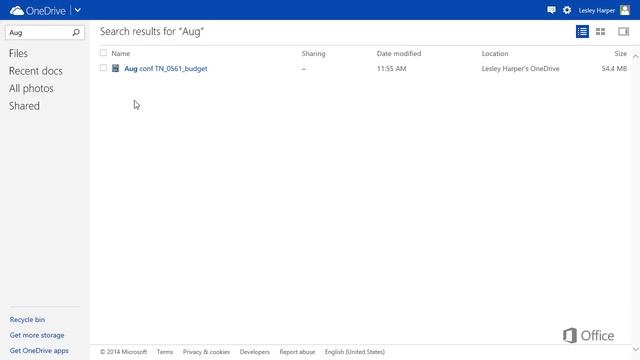This screenshot has height=360, width=640.
Task: Click Get OneDrive apps link
Action: tap(39, 351)
